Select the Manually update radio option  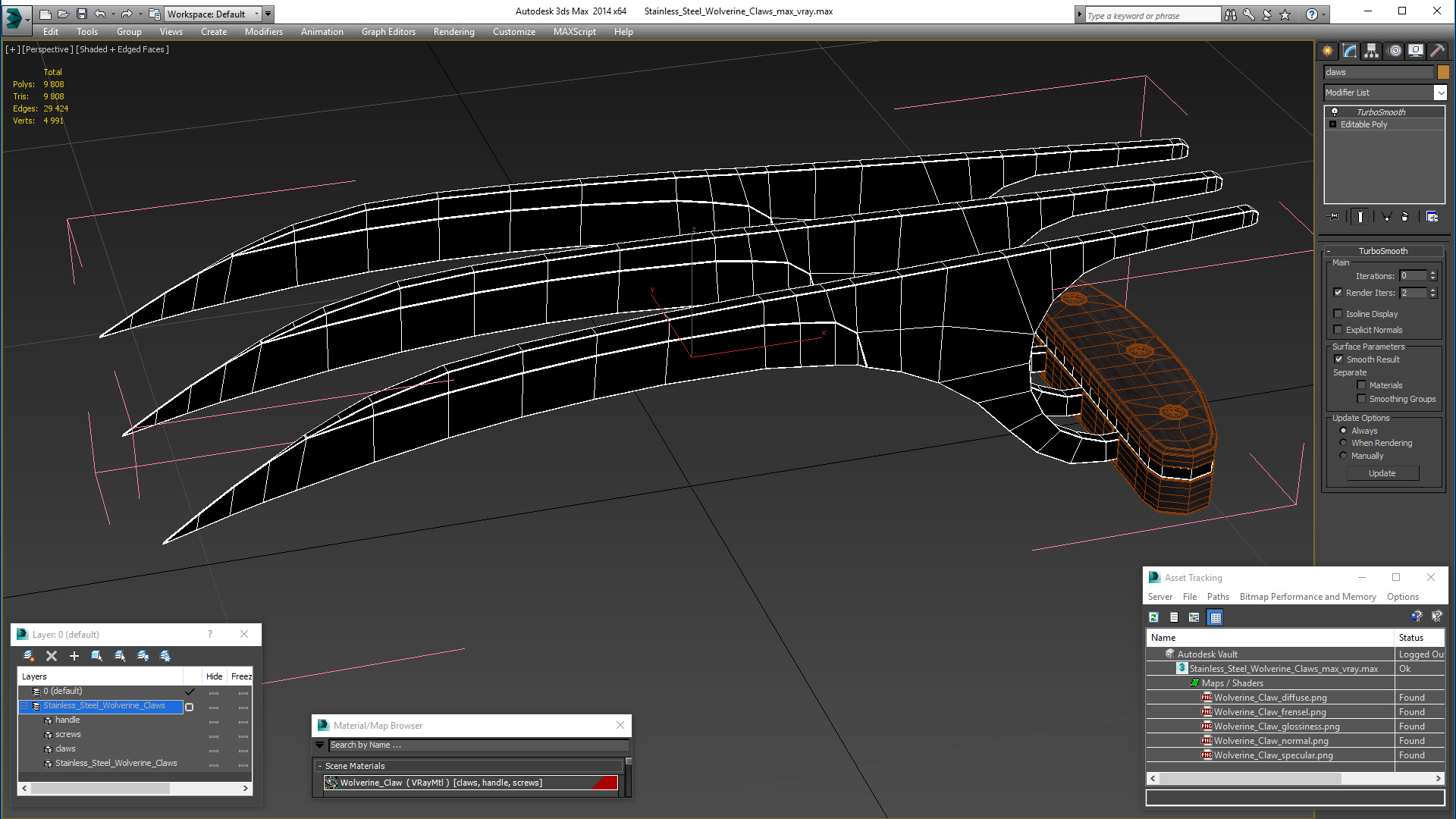pyautogui.click(x=1344, y=456)
